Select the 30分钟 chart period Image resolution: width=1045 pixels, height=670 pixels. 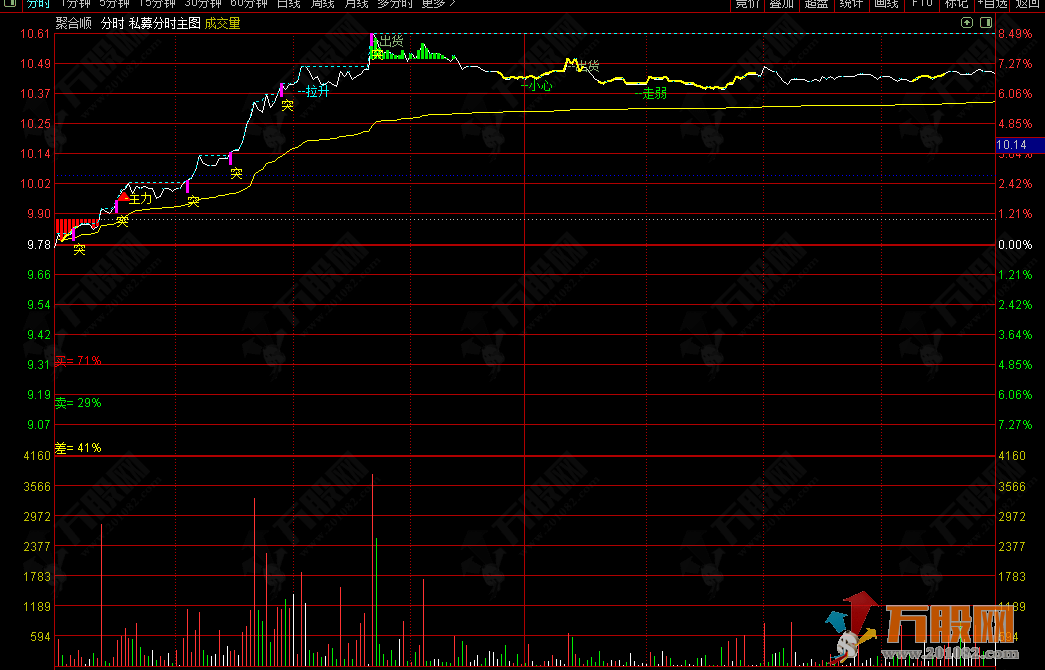(203, 4)
